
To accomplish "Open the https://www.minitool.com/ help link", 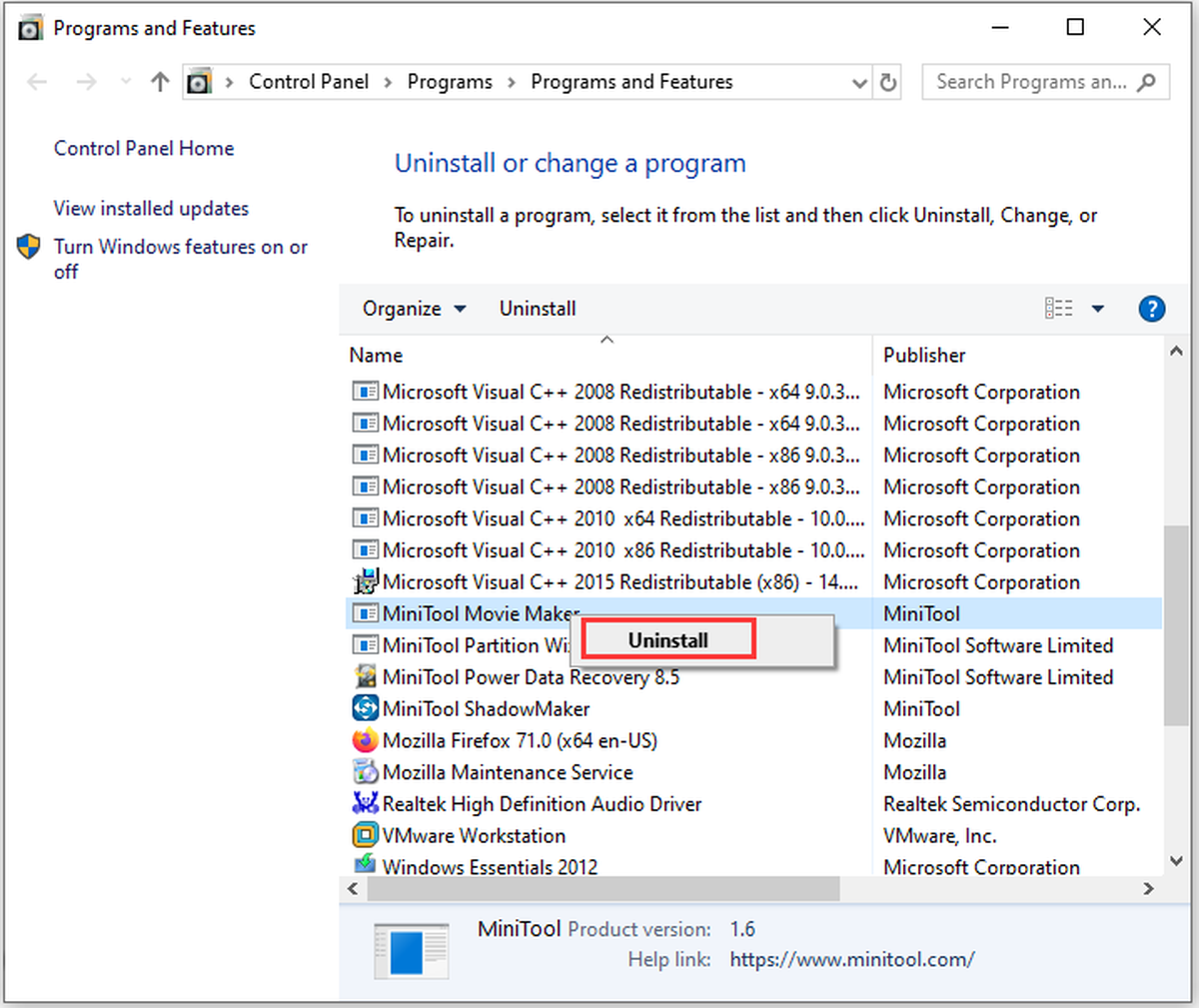I will (852, 959).
